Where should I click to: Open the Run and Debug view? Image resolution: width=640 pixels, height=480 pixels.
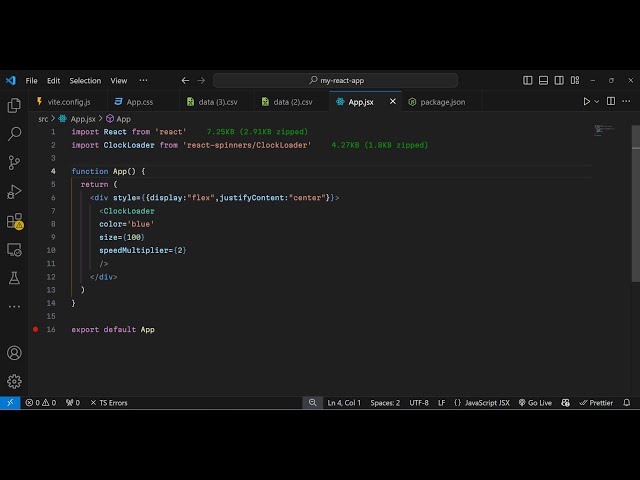14,191
